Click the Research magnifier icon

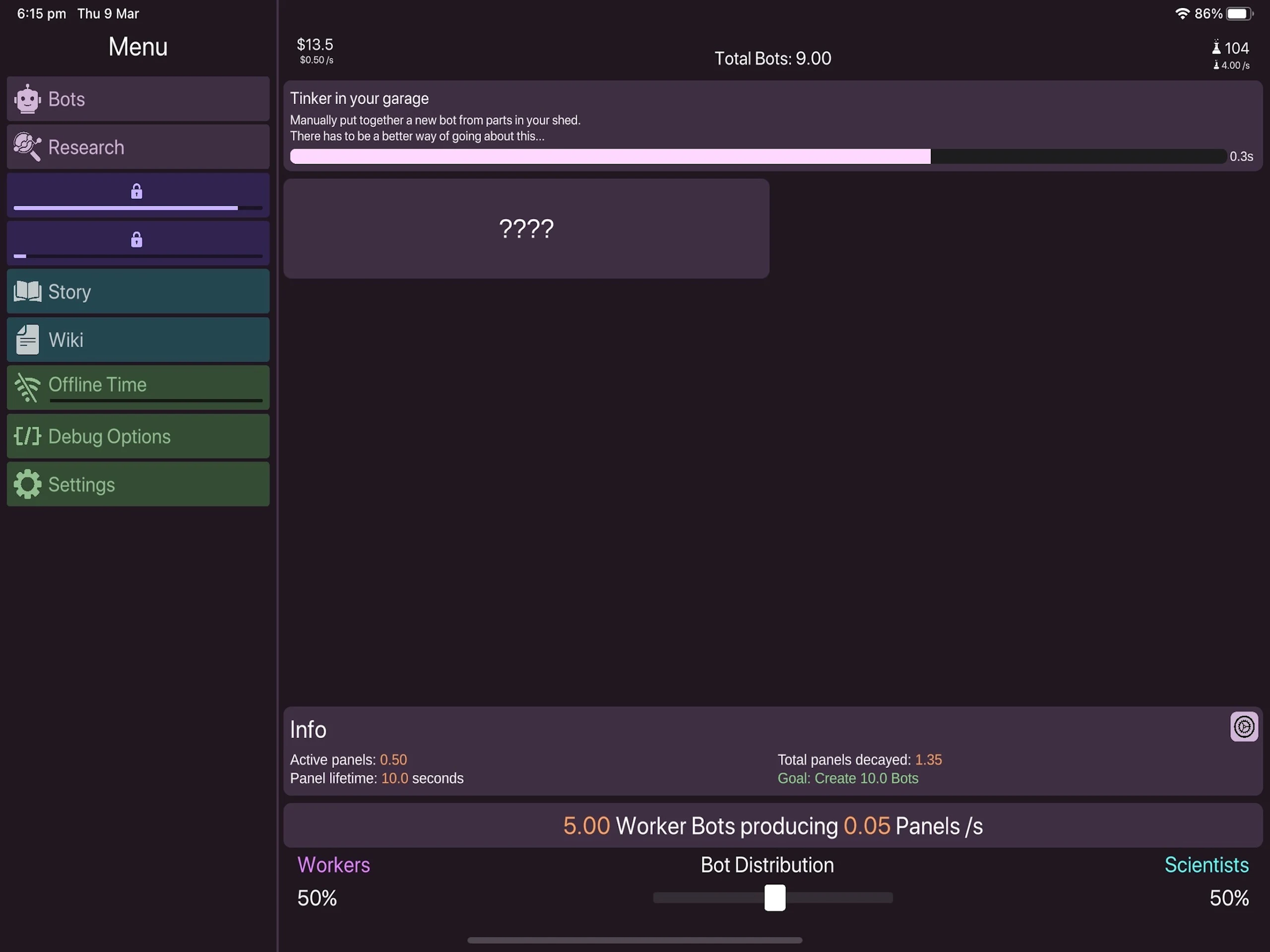27,147
